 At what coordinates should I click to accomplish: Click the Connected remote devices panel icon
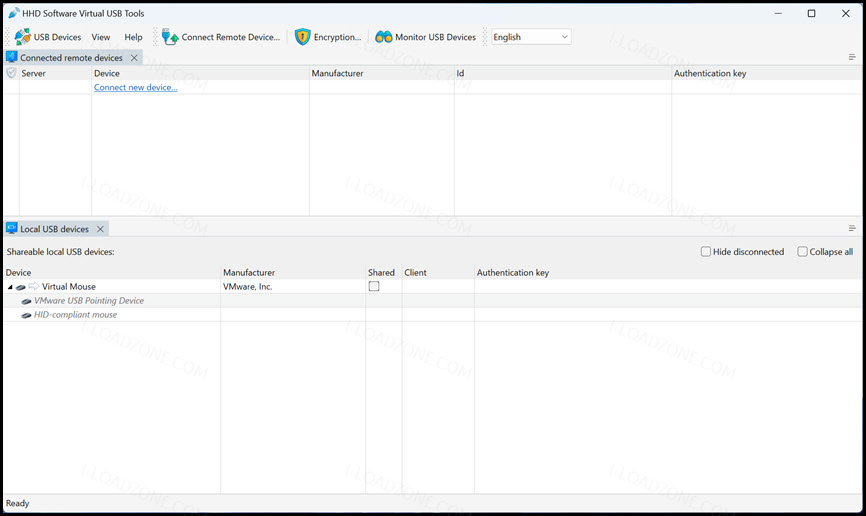click(12, 57)
